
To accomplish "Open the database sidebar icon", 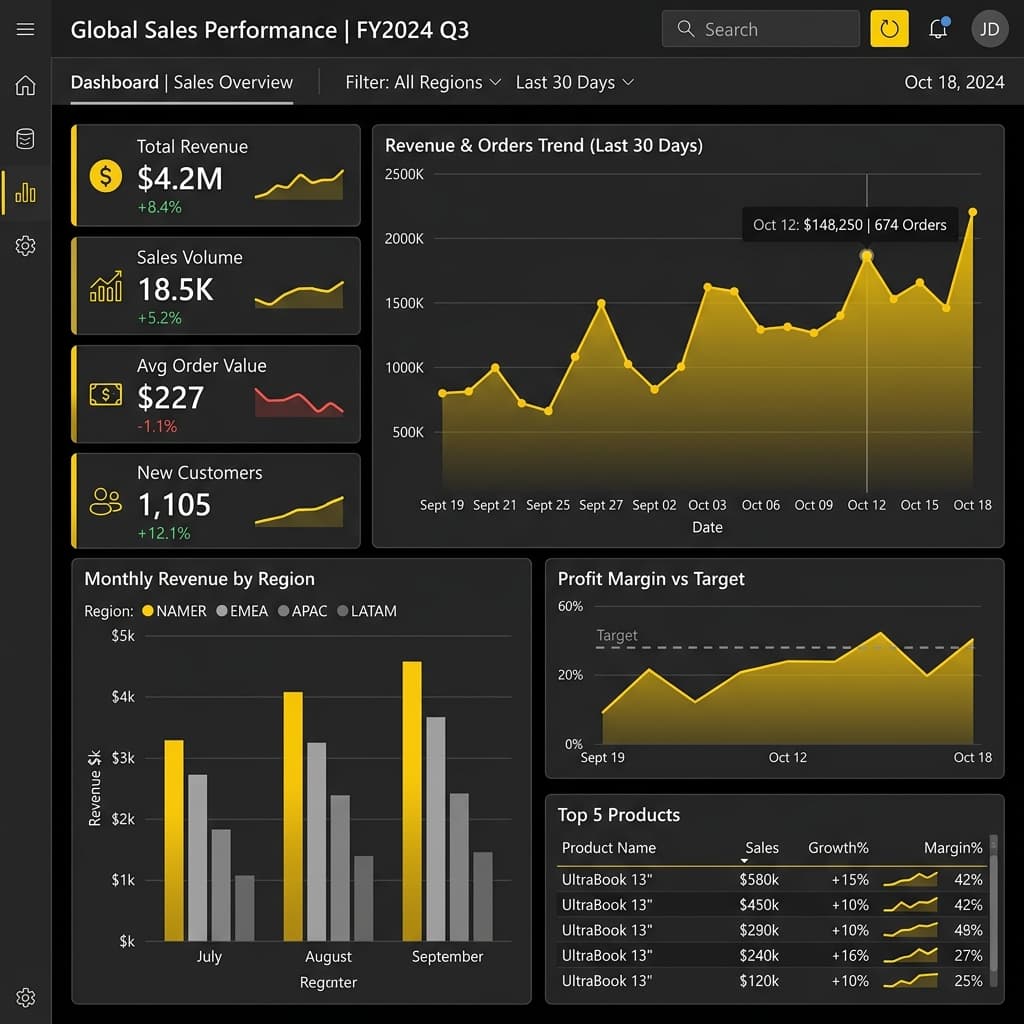I will 25,138.
